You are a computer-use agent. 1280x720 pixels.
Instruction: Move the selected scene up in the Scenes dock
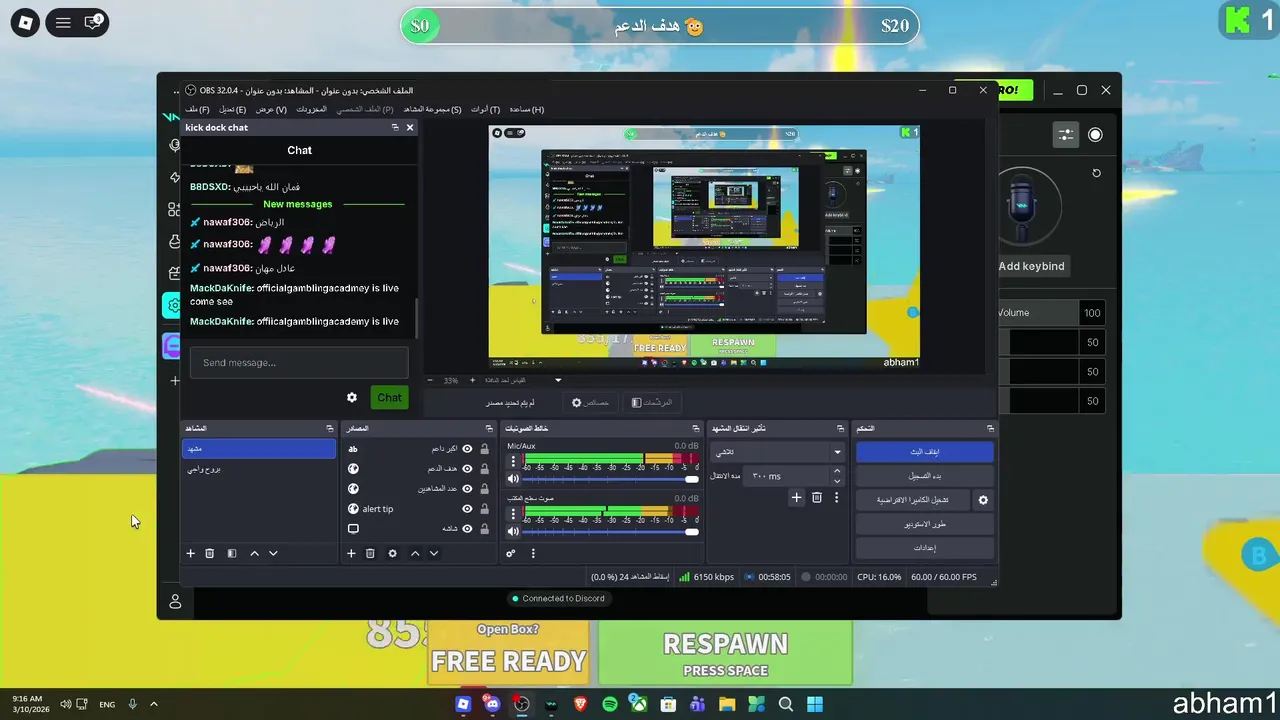(x=254, y=553)
